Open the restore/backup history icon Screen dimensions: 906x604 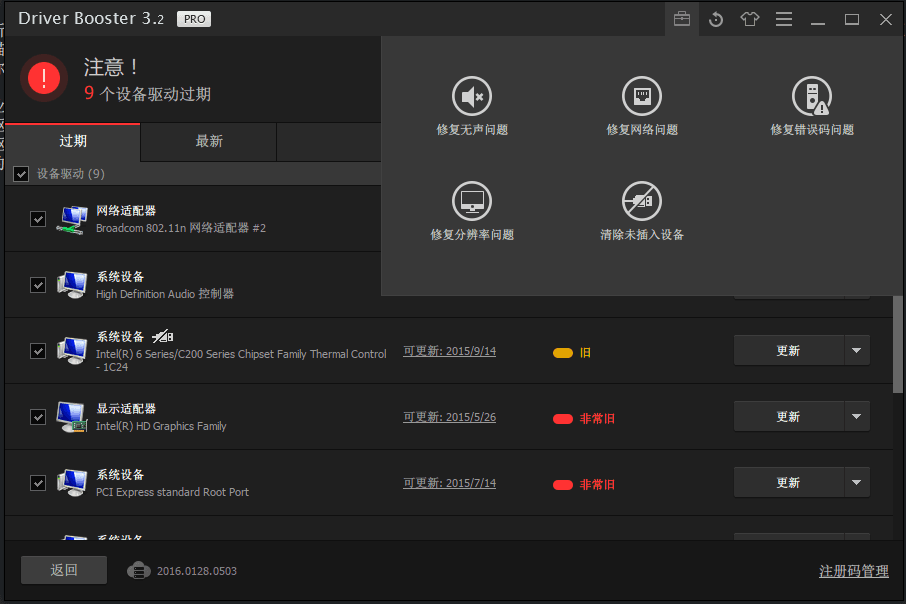pyautogui.click(x=716, y=19)
